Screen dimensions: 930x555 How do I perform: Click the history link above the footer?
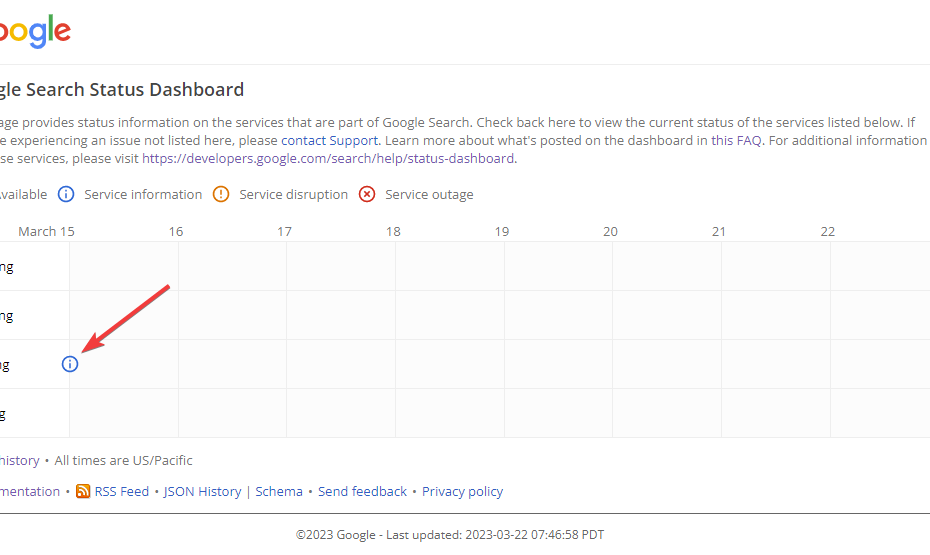(19, 460)
